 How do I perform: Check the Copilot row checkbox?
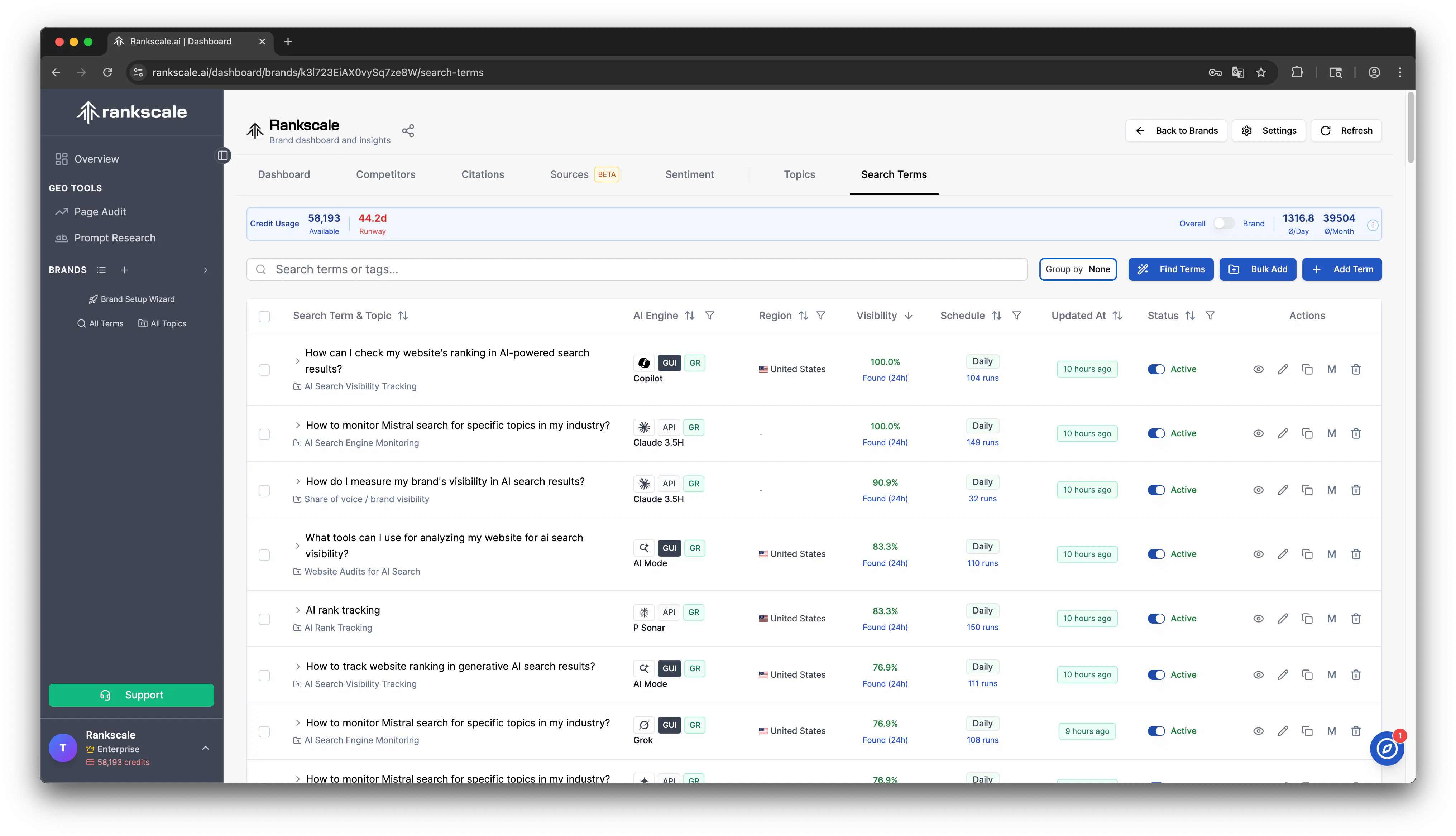tap(264, 370)
